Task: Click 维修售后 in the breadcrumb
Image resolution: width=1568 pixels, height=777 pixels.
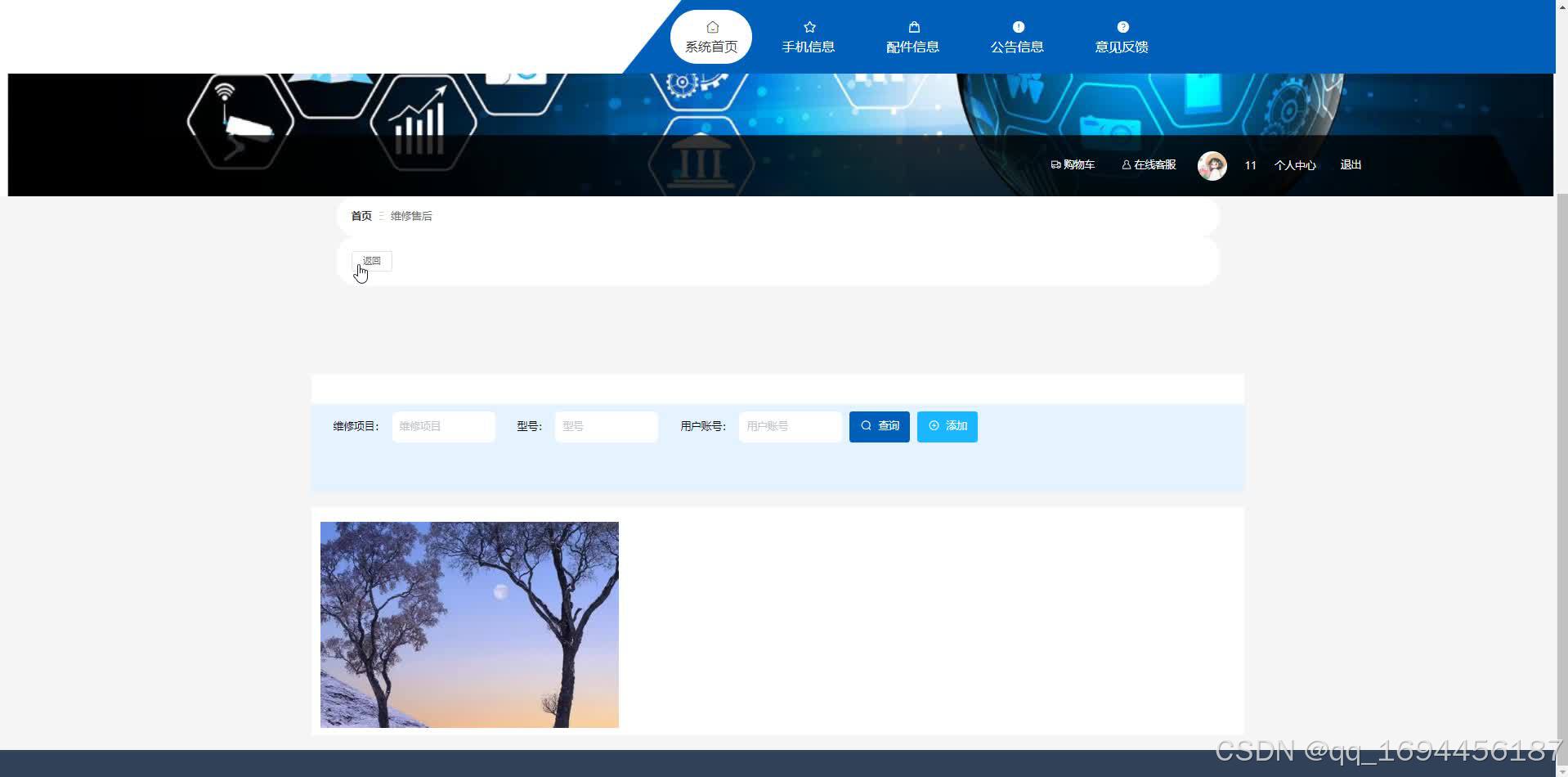Action: click(x=411, y=216)
